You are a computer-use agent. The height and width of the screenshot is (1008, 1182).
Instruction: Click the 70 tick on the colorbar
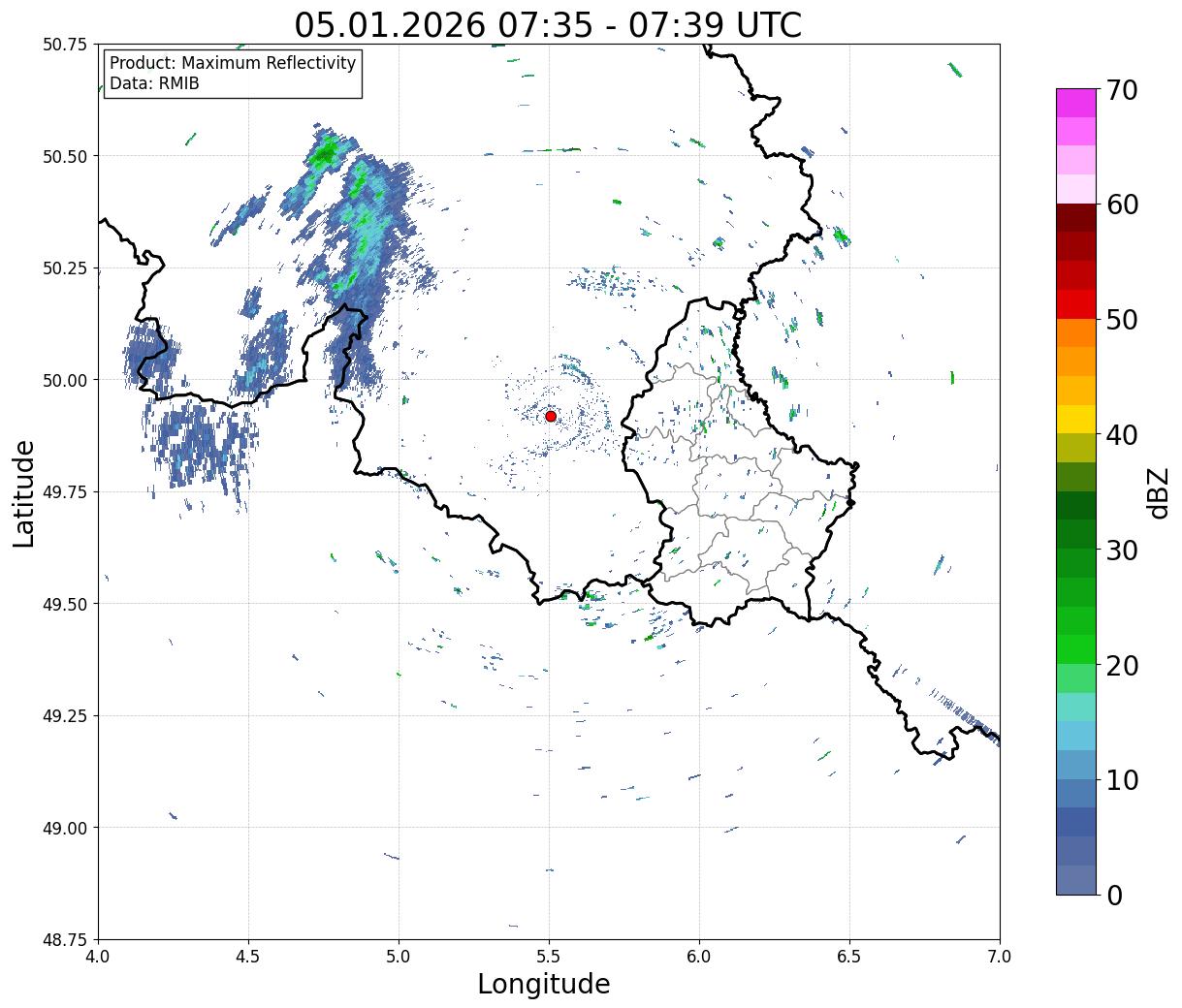(x=1121, y=90)
